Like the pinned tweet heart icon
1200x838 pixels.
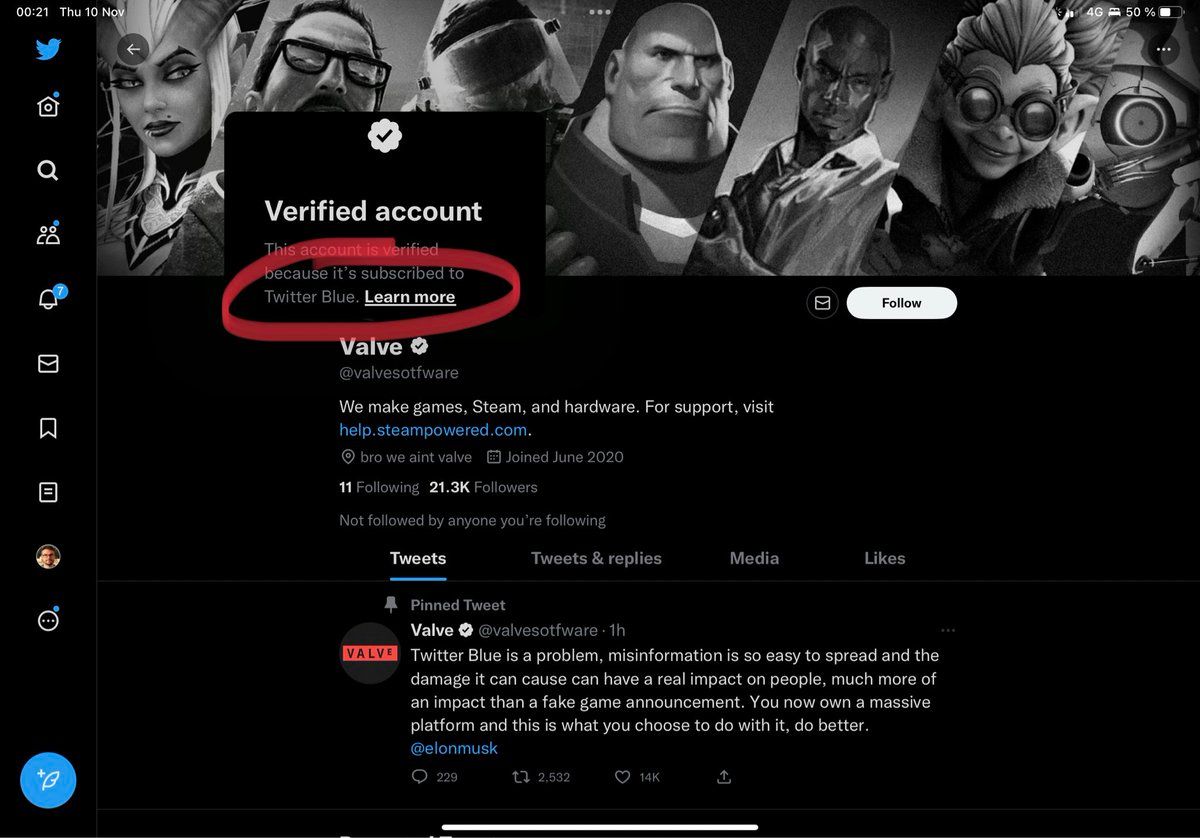622,777
